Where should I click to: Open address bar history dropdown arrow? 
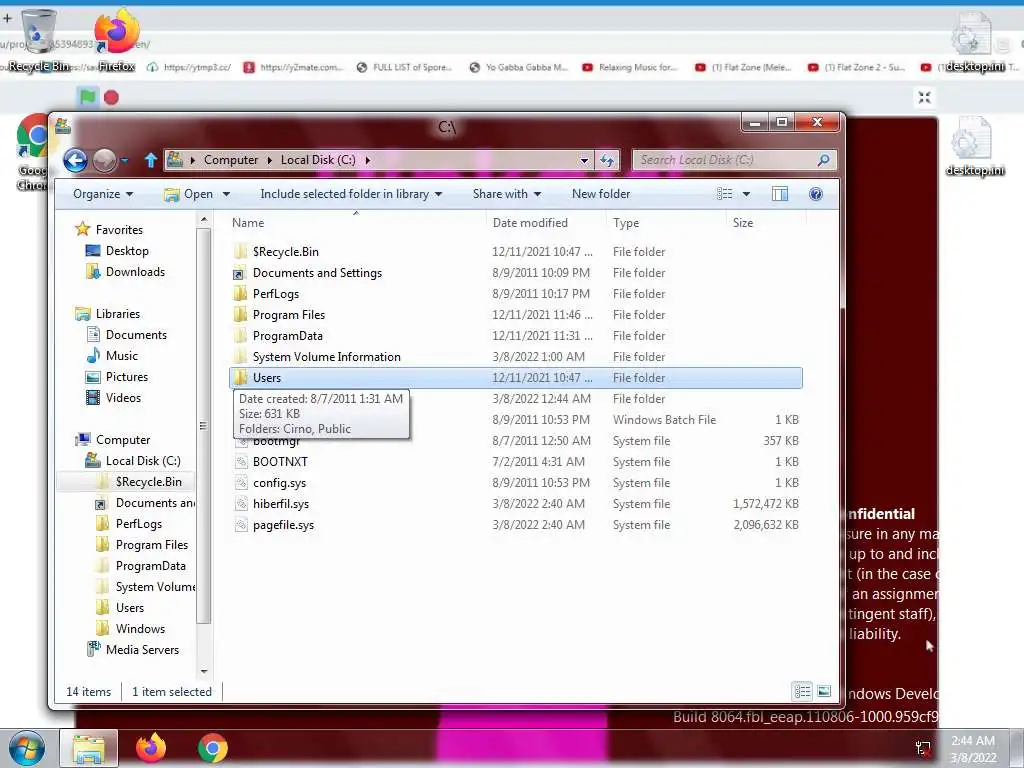point(584,160)
